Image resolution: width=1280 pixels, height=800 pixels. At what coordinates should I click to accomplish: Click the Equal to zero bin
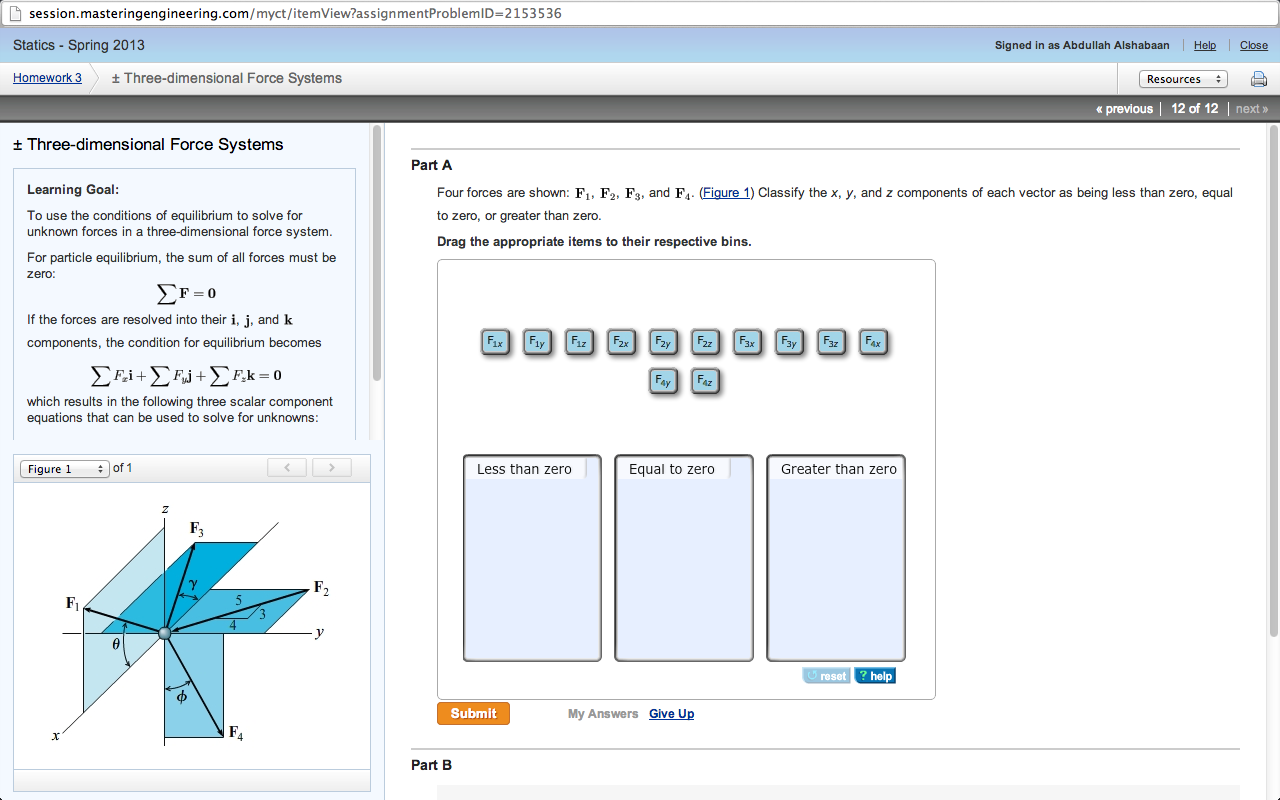684,558
